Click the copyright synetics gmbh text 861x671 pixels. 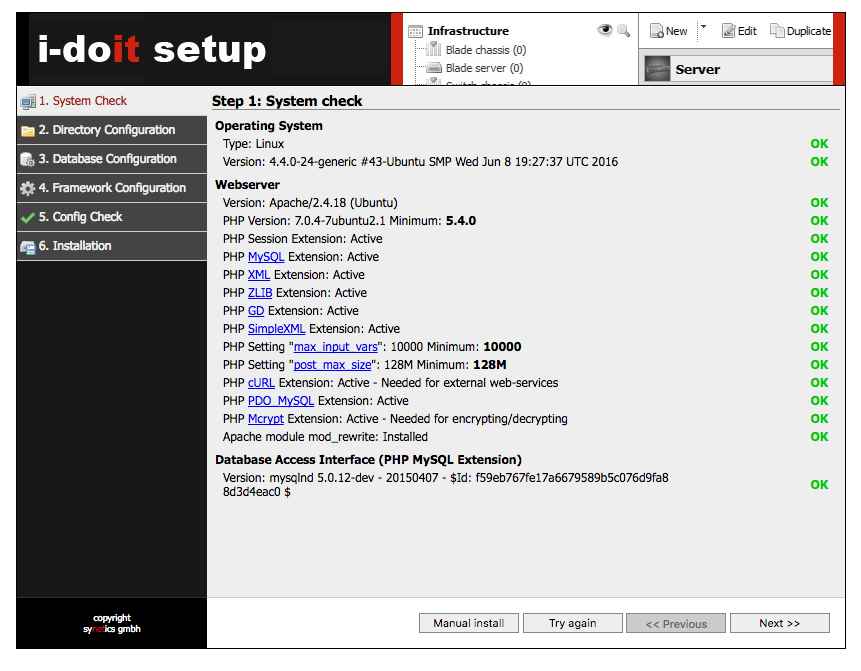(112, 624)
